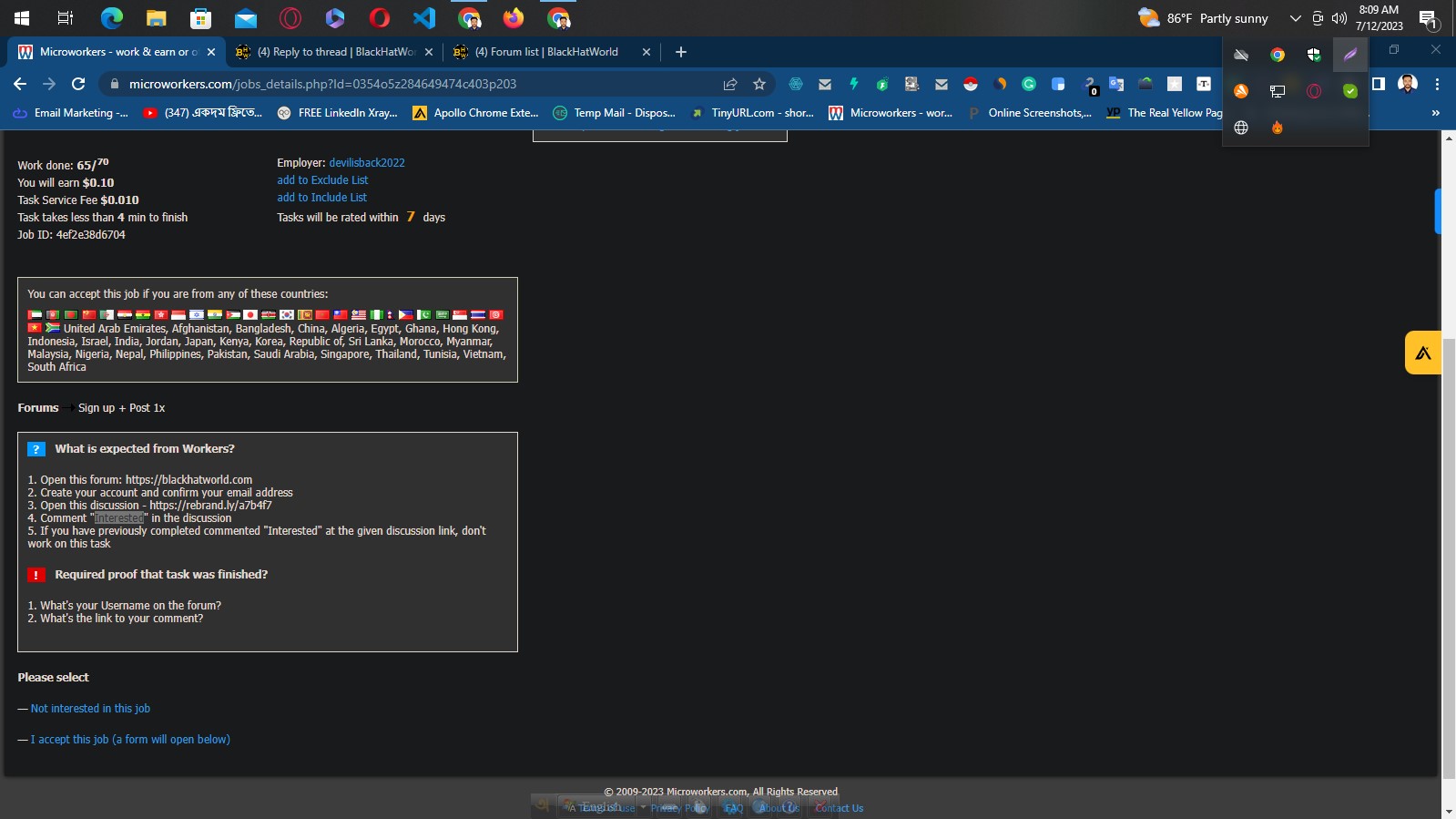Close the Forum list BlackHatWorld tab

(x=647, y=52)
